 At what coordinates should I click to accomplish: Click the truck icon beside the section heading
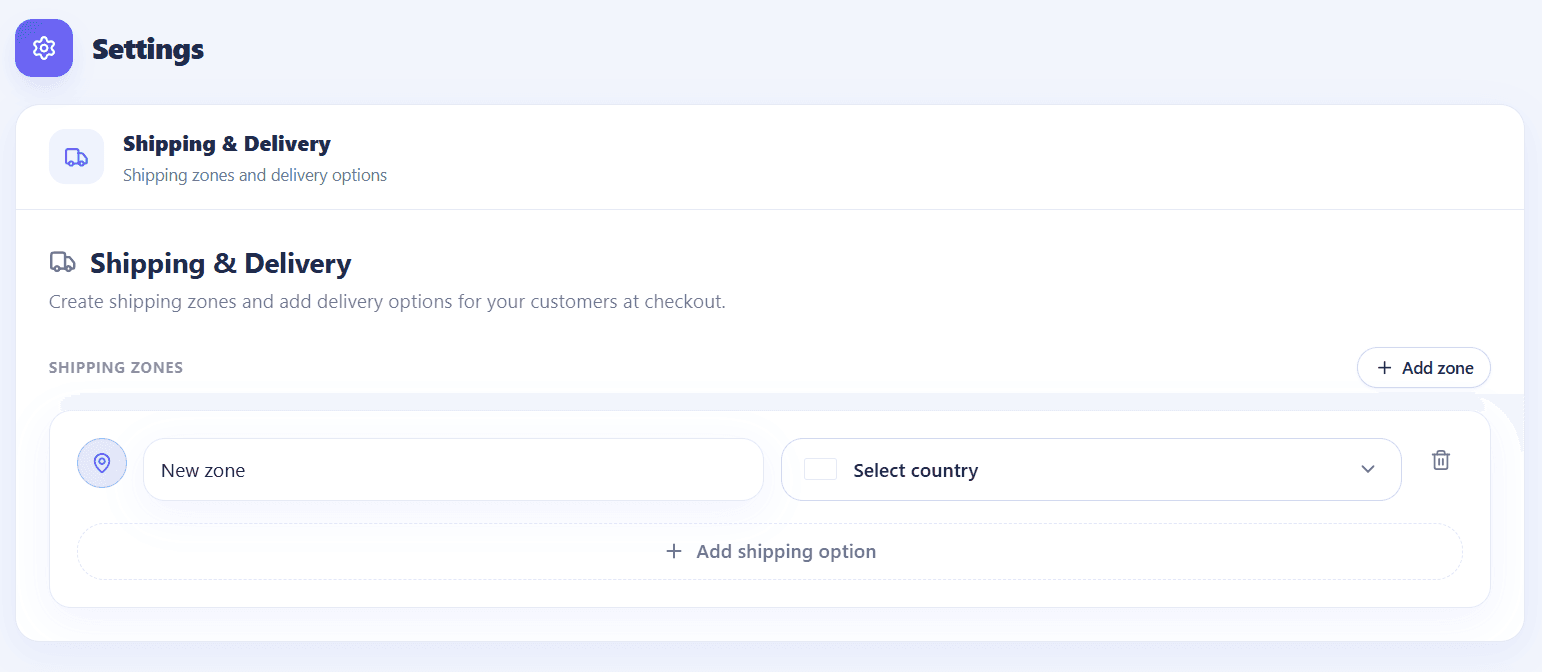click(63, 262)
